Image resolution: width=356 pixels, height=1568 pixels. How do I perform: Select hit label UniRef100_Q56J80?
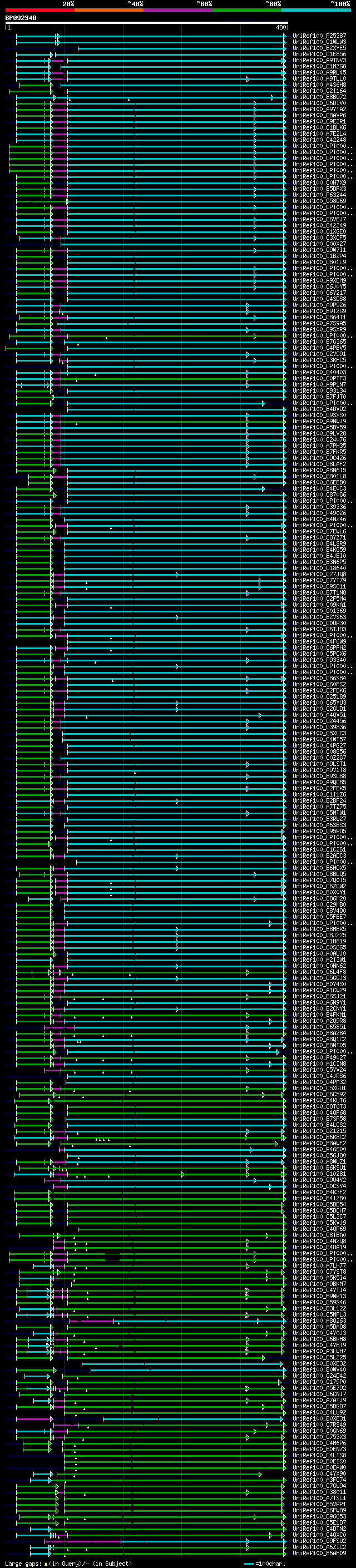click(319, 1155)
